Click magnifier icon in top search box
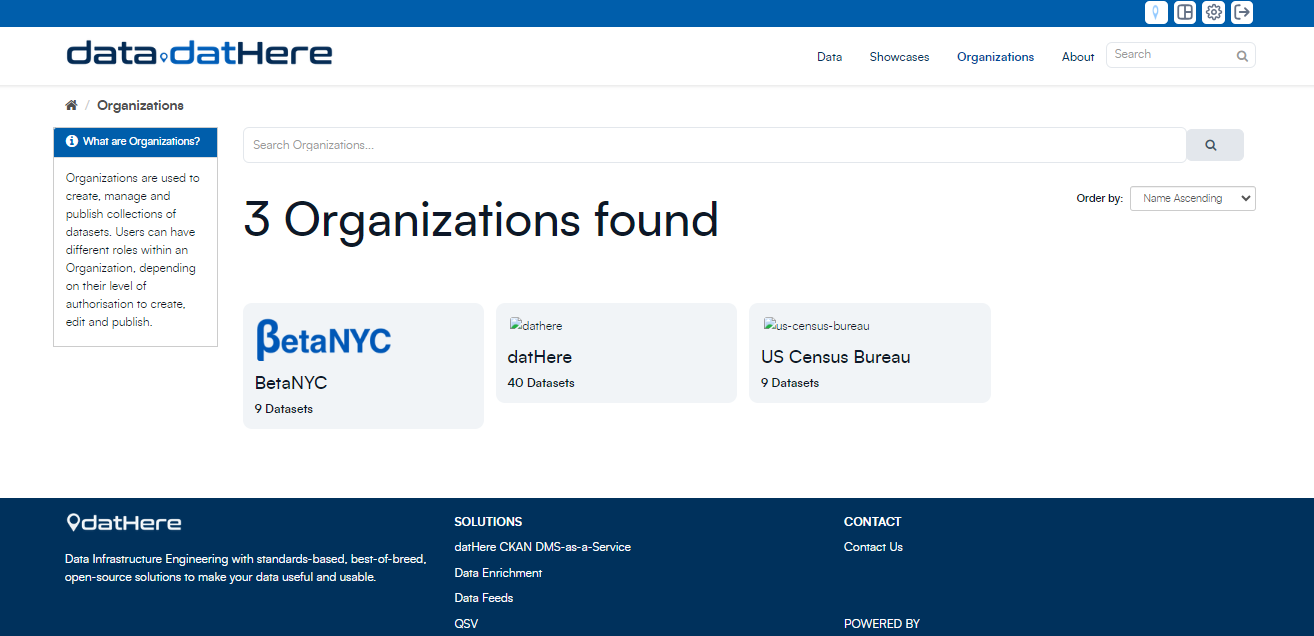The image size is (1314, 636). (1242, 56)
